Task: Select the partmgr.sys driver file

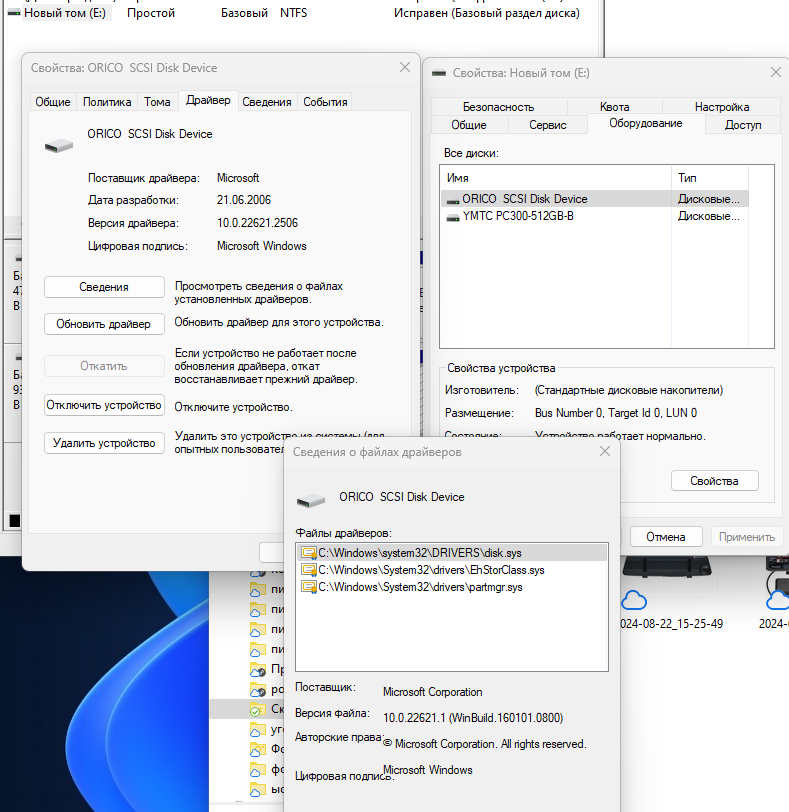Action: coord(452,587)
